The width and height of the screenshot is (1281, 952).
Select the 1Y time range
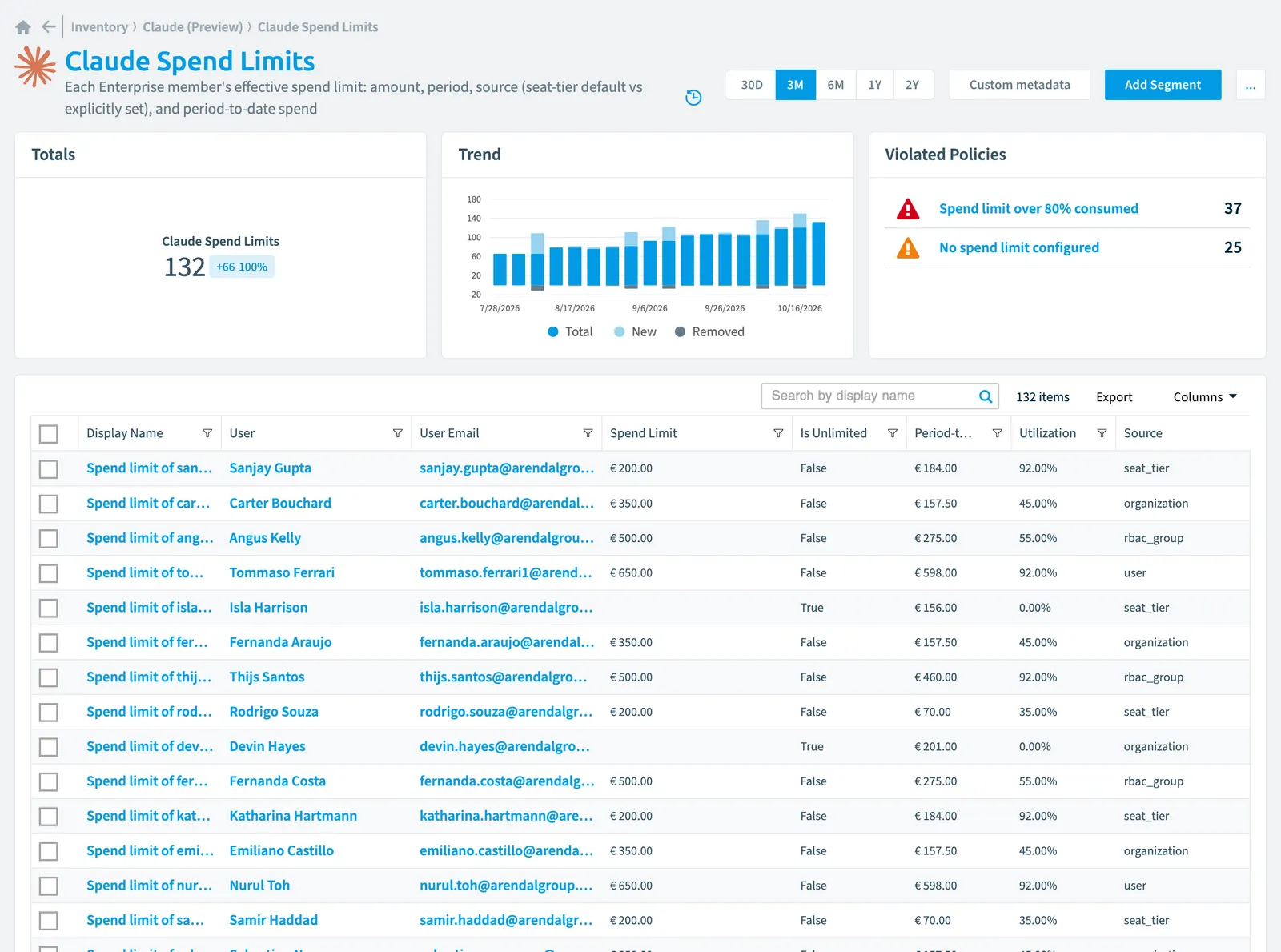click(x=875, y=85)
